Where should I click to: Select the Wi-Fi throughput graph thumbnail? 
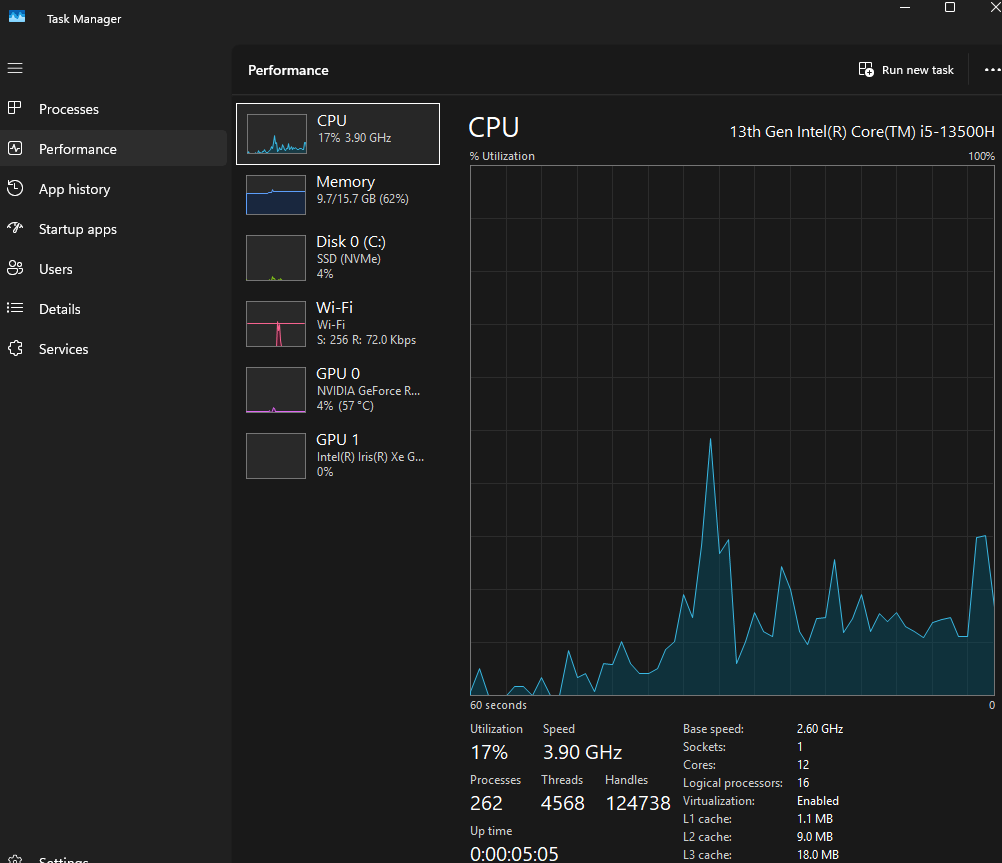pos(276,324)
